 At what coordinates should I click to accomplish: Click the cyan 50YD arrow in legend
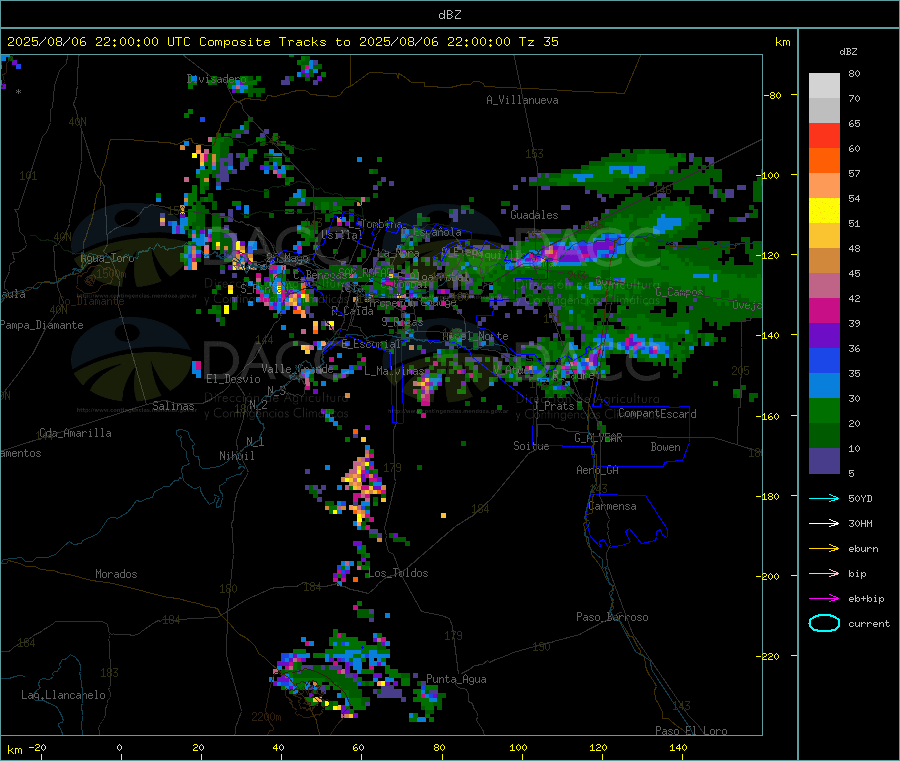pyautogui.click(x=824, y=498)
